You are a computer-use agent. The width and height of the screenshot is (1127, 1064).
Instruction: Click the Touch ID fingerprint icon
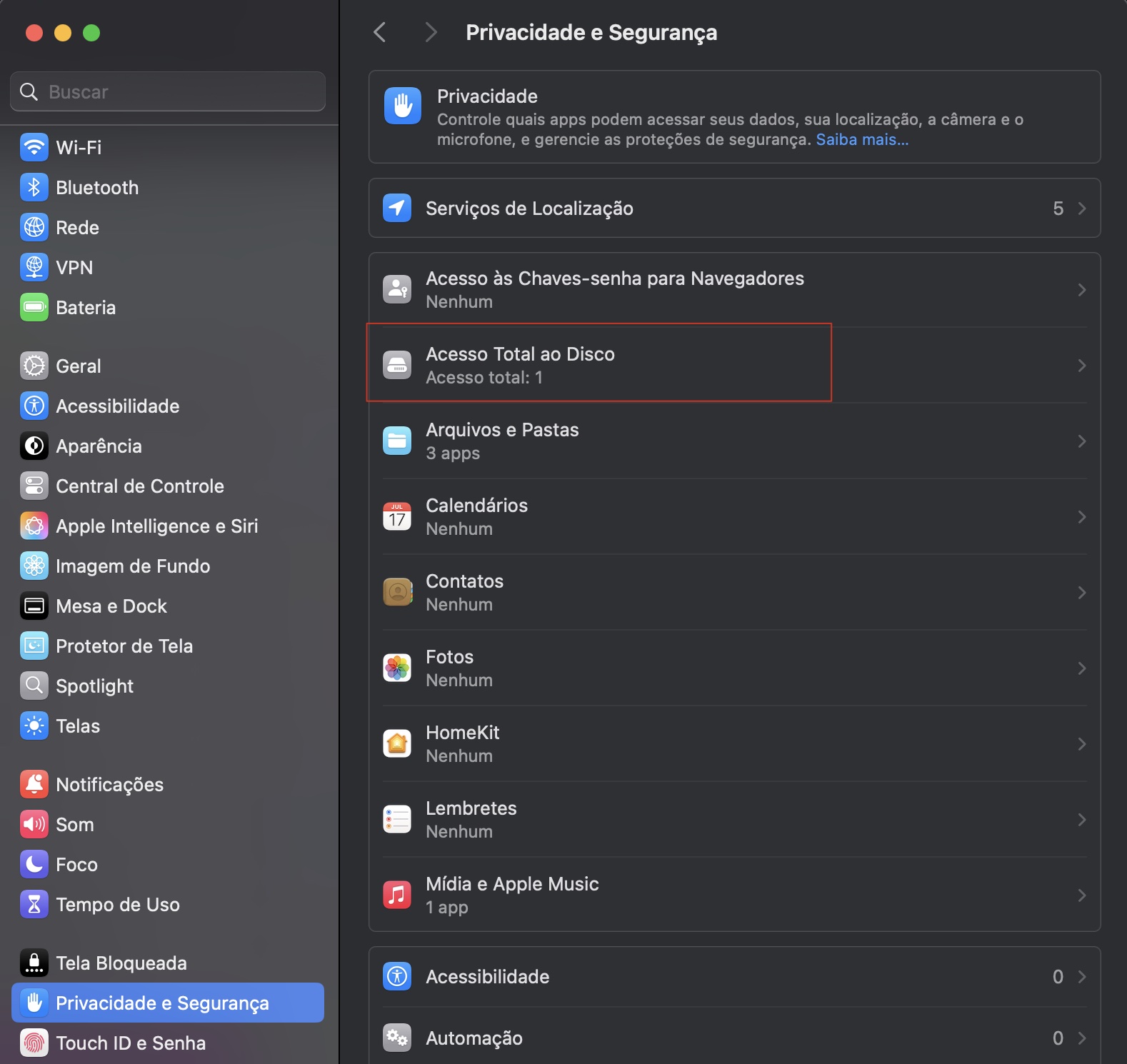coord(34,1043)
